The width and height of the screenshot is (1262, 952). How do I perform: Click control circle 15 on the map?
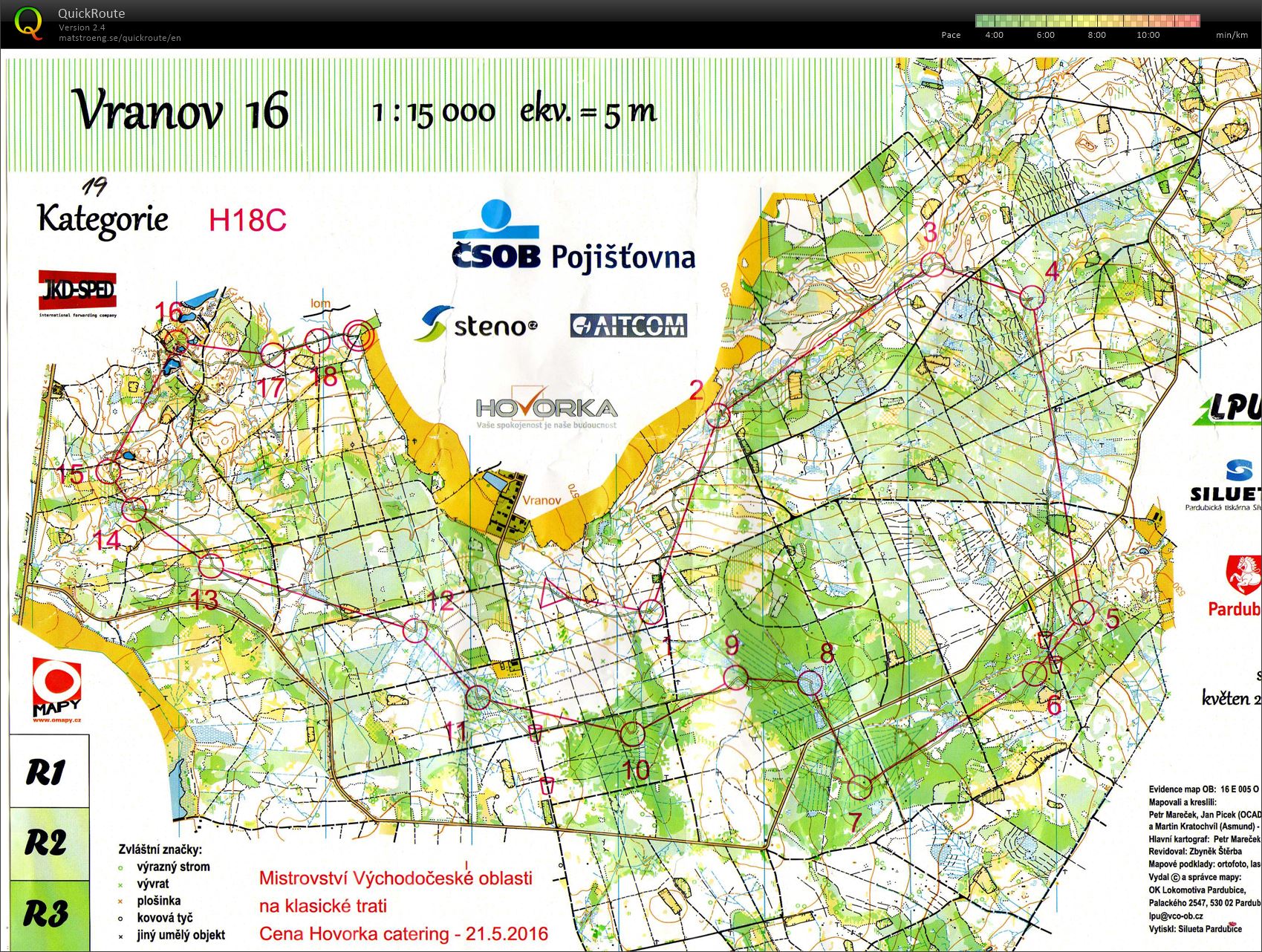[108, 471]
